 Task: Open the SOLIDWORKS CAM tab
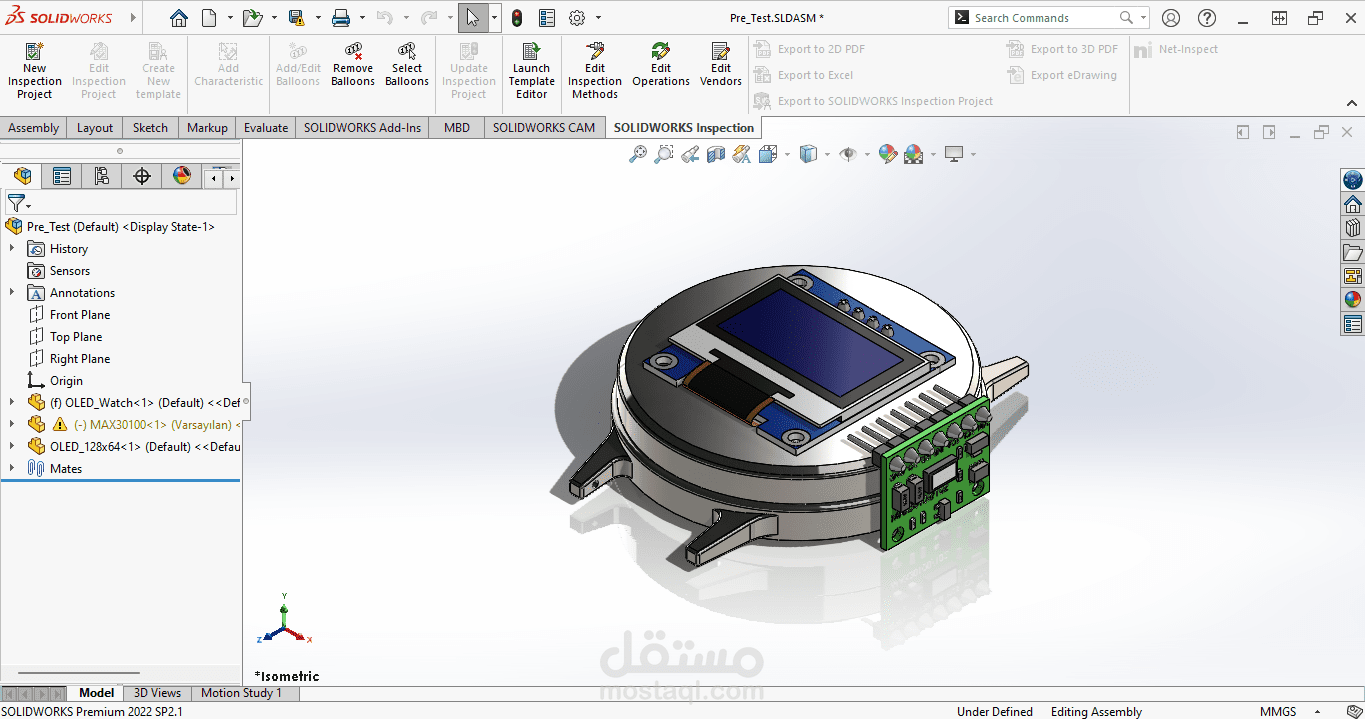(x=544, y=127)
